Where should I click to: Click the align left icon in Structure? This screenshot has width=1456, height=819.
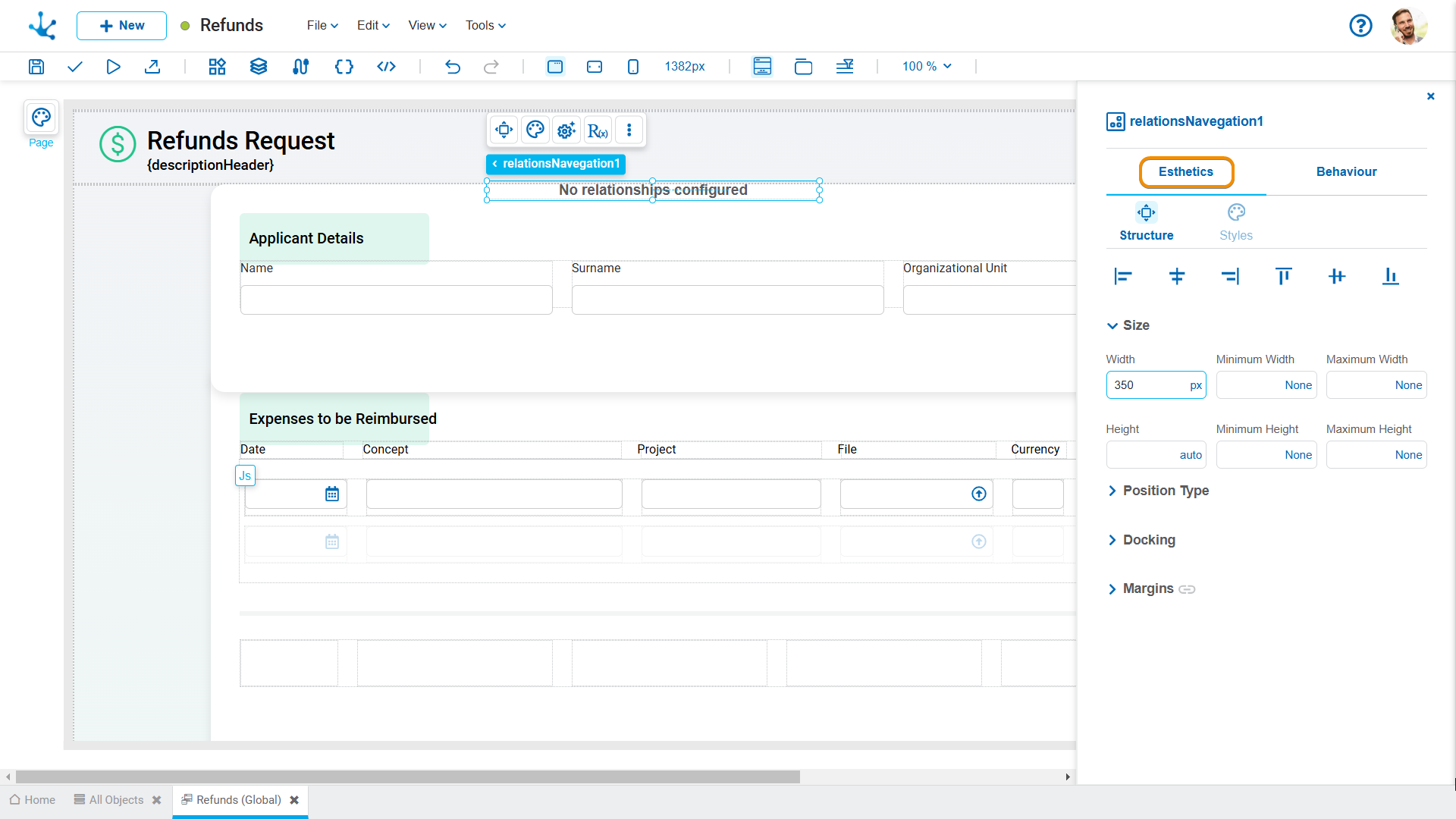1123,277
